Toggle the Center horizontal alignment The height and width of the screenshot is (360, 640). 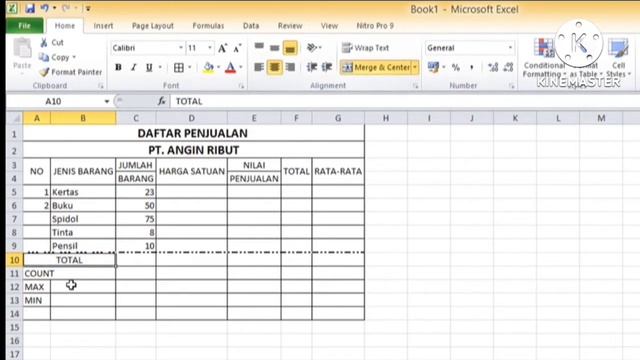point(275,67)
